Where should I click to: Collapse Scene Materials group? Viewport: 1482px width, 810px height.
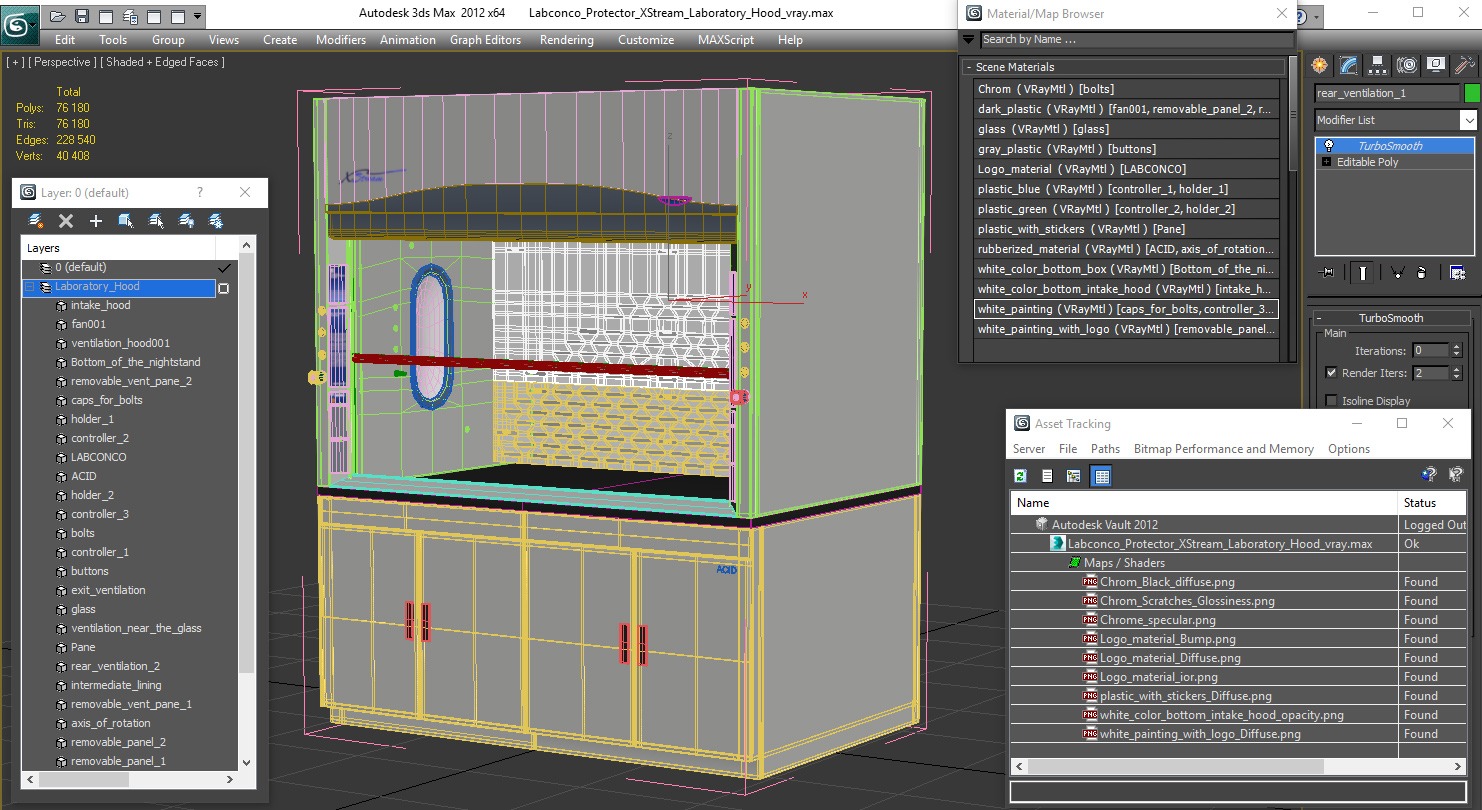pyautogui.click(x=968, y=67)
